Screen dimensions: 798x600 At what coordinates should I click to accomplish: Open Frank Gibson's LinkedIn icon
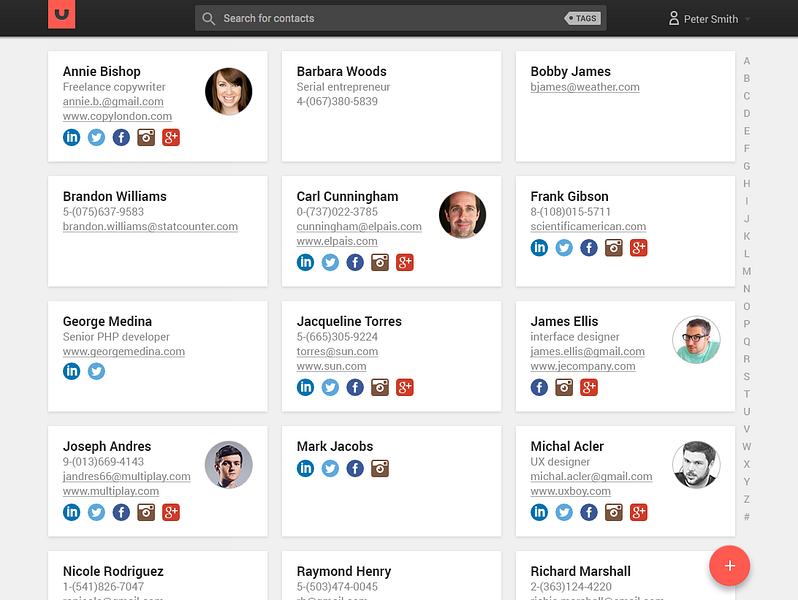click(539, 248)
